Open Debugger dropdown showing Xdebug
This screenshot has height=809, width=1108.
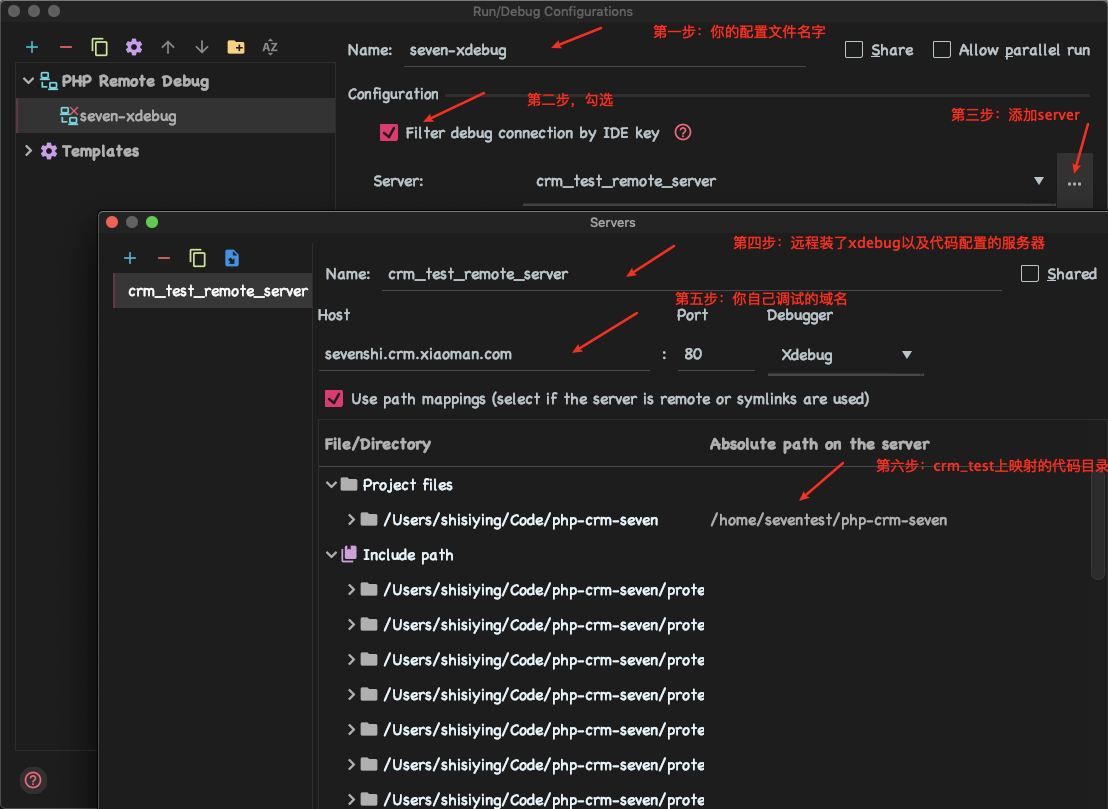pos(845,355)
